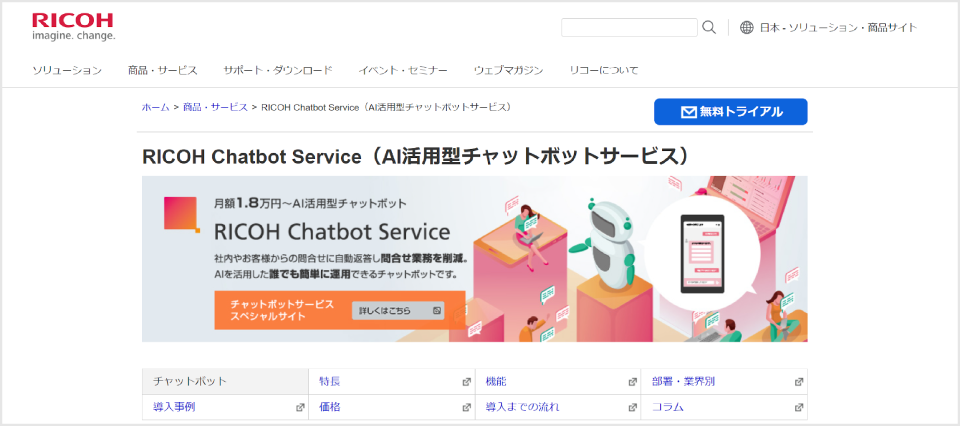
Task: Open the 価格 link
Action: coord(329,407)
